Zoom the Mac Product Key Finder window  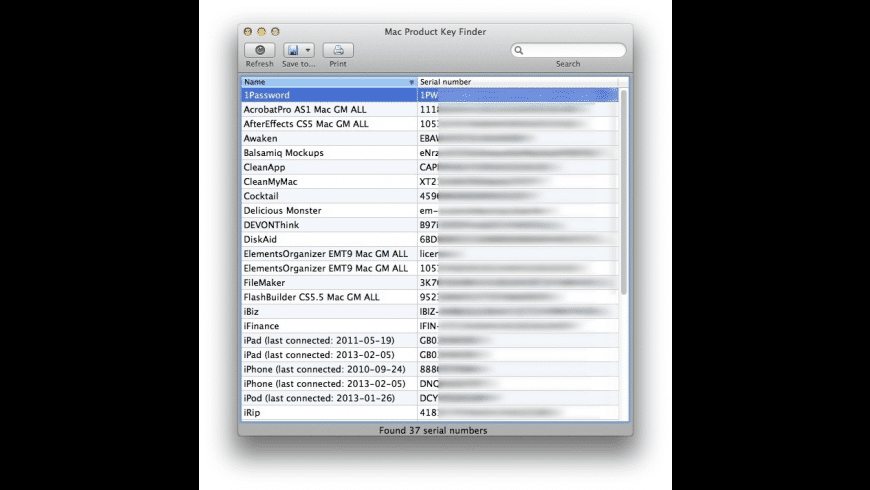click(275, 32)
